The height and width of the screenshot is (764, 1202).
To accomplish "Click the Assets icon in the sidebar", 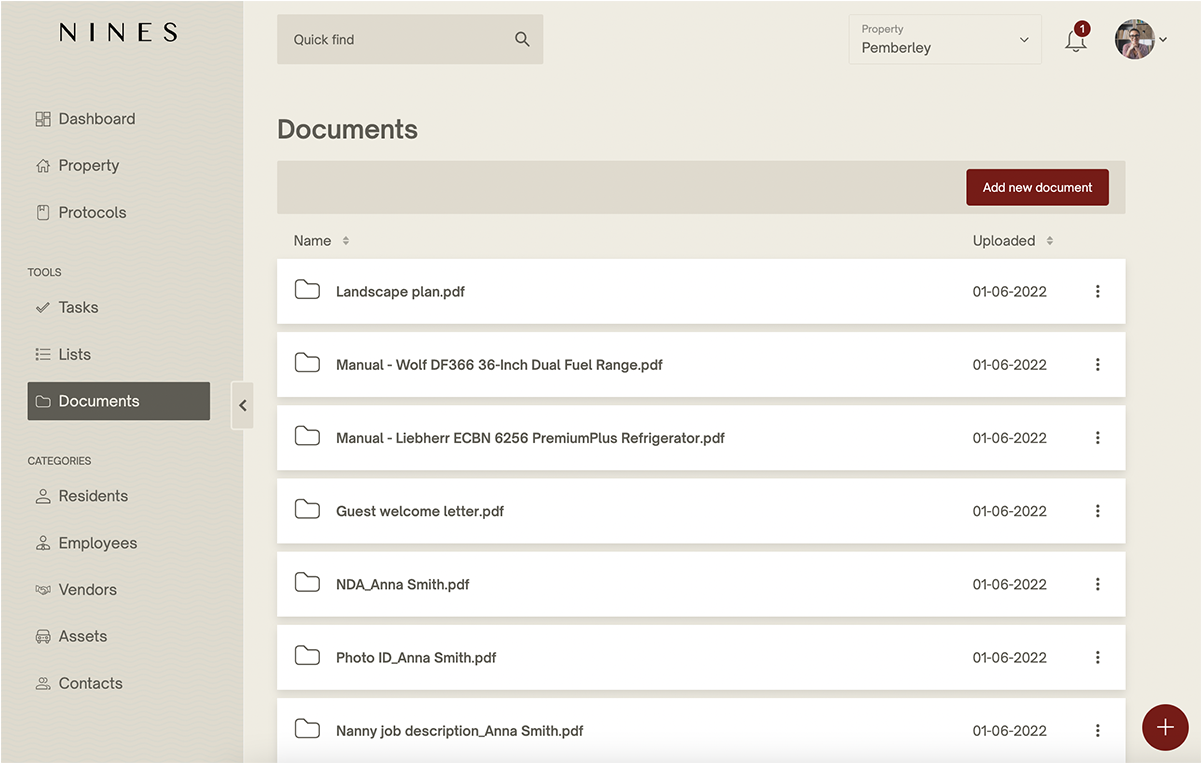I will [x=43, y=636].
